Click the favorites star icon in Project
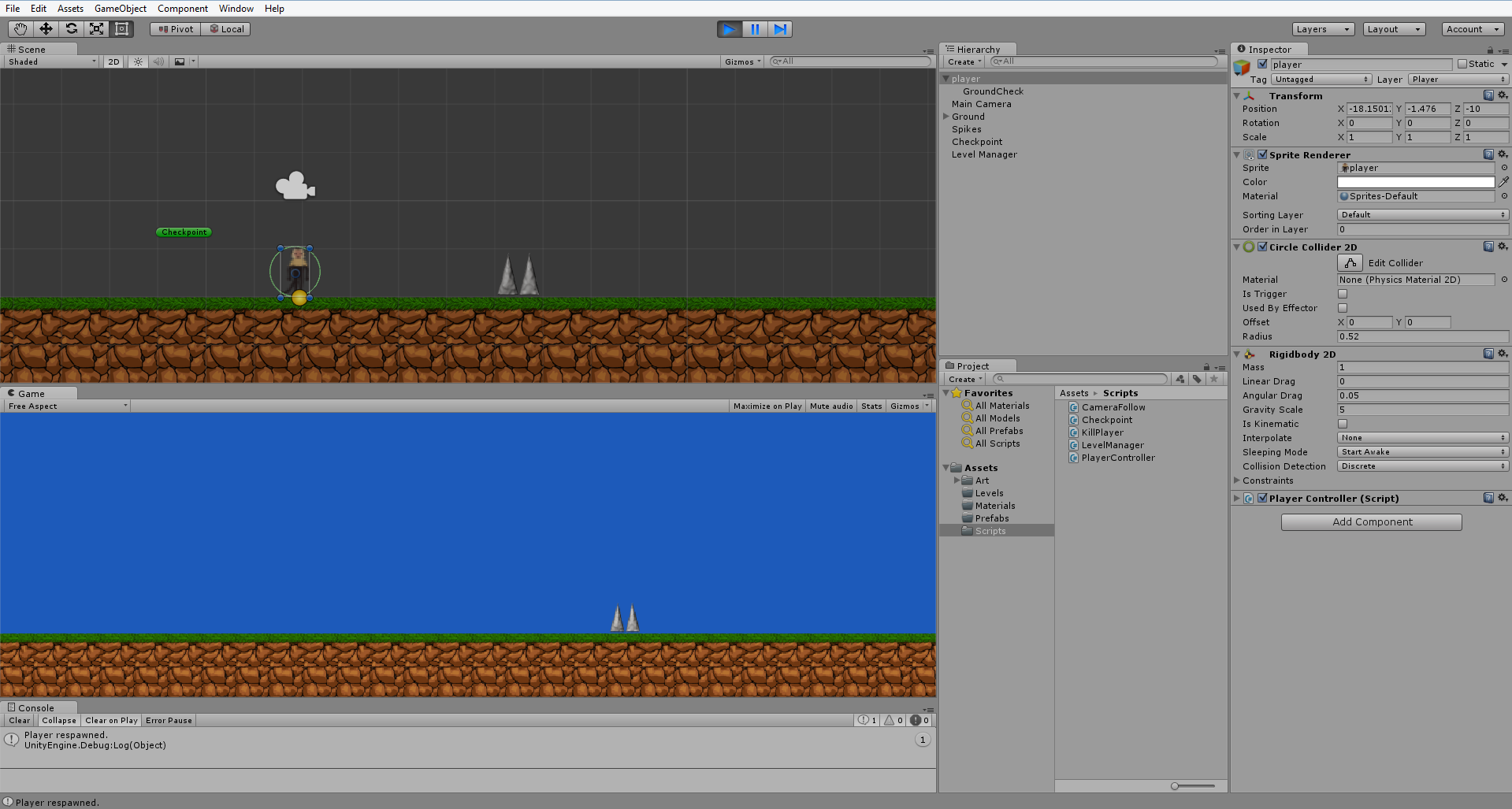The width and height of the screenshot is (1512, 809). (1214, 379)
